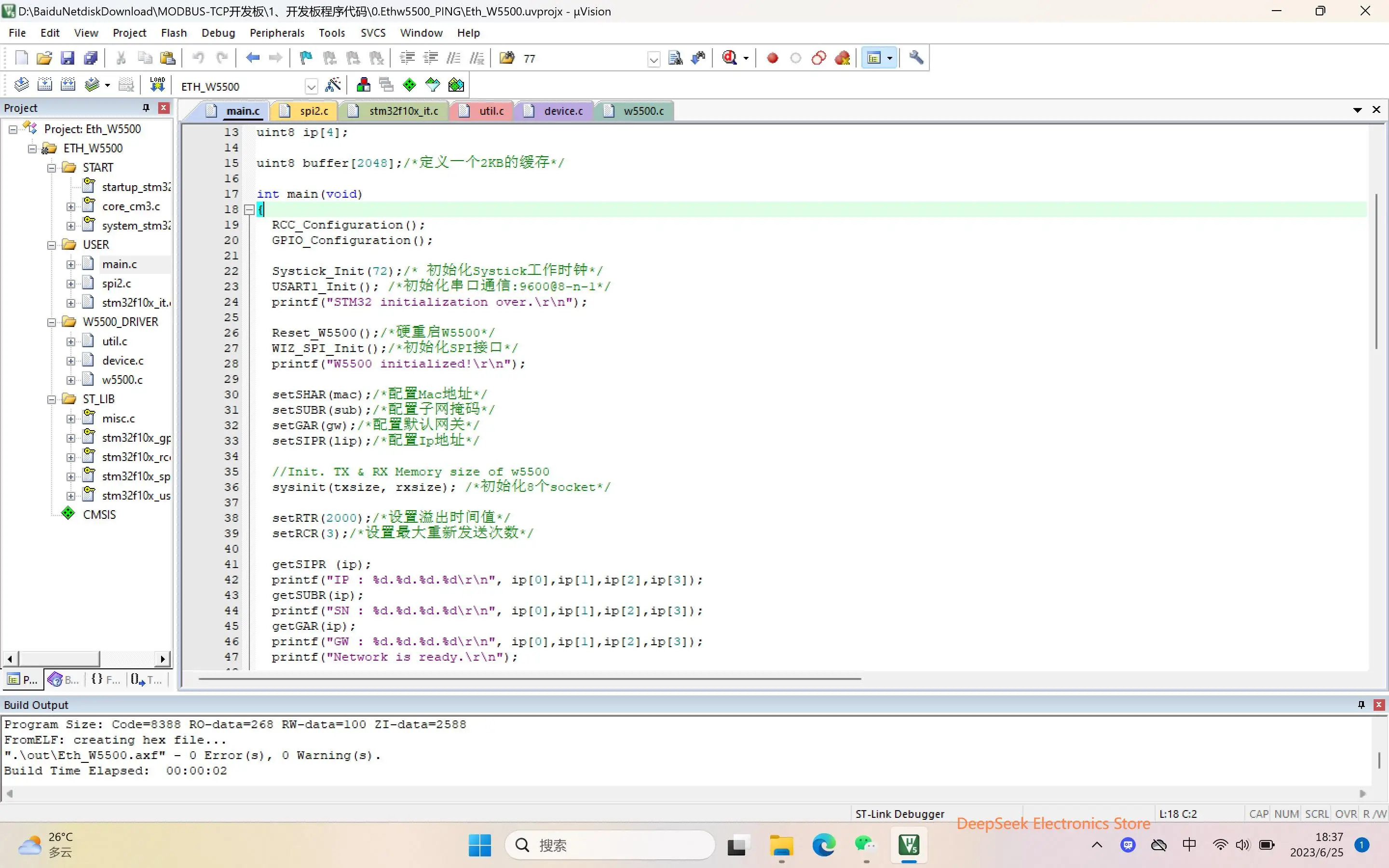Switch to Templates panel tab

click(146, 680)
